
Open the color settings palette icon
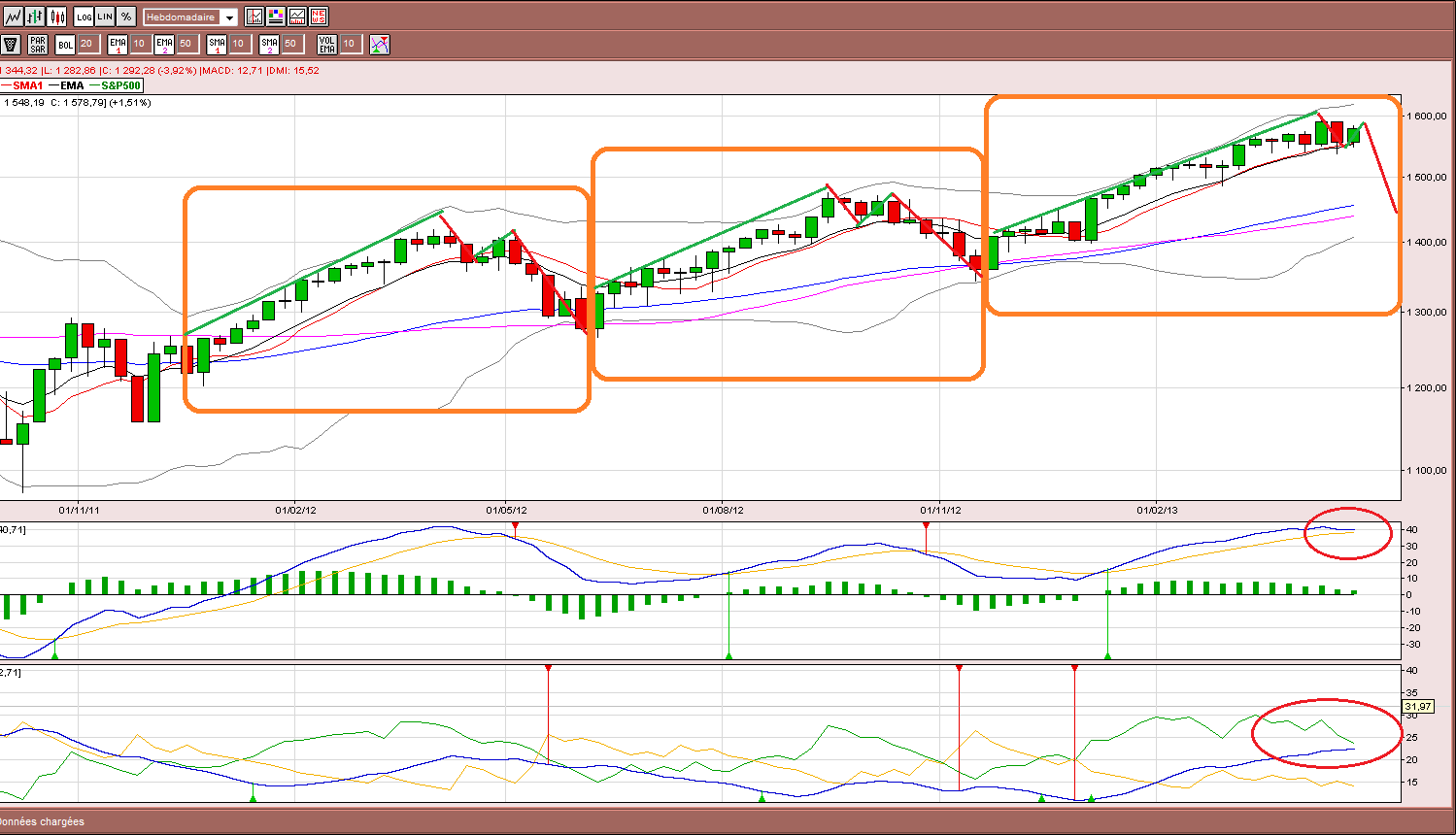click(x=276, y=17)
